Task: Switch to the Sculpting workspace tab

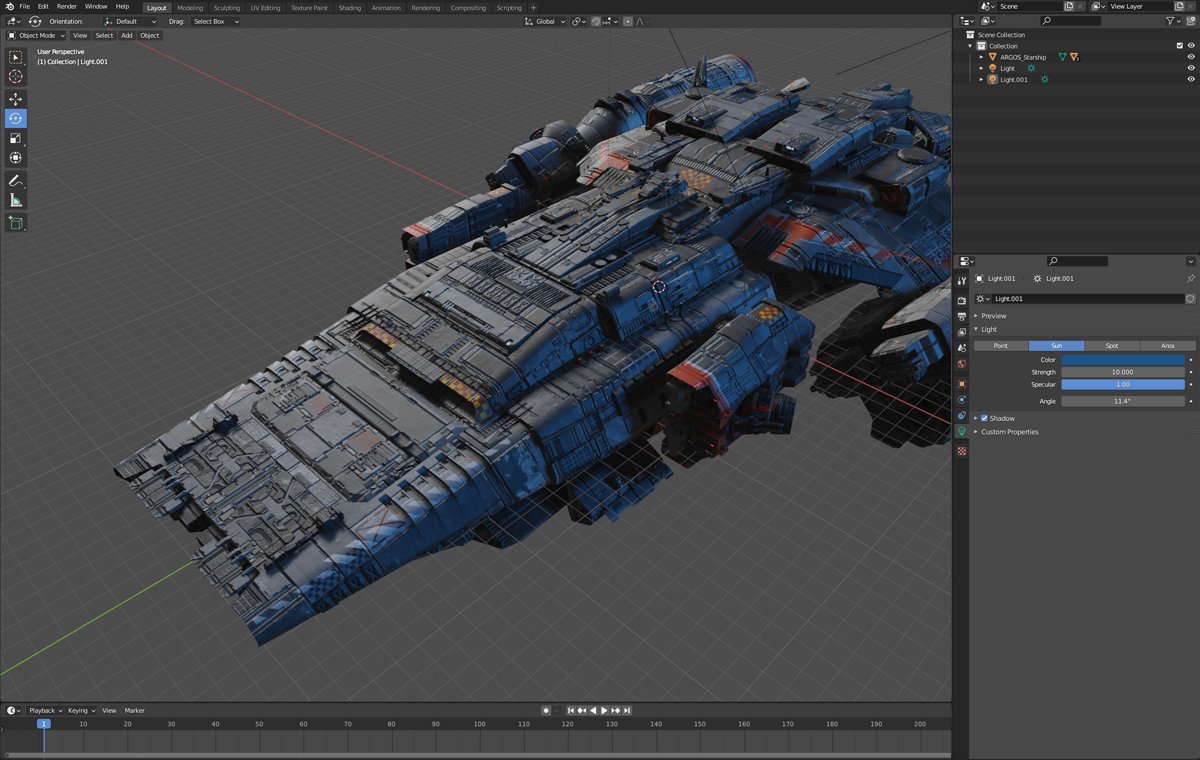Action: (226, 8)
